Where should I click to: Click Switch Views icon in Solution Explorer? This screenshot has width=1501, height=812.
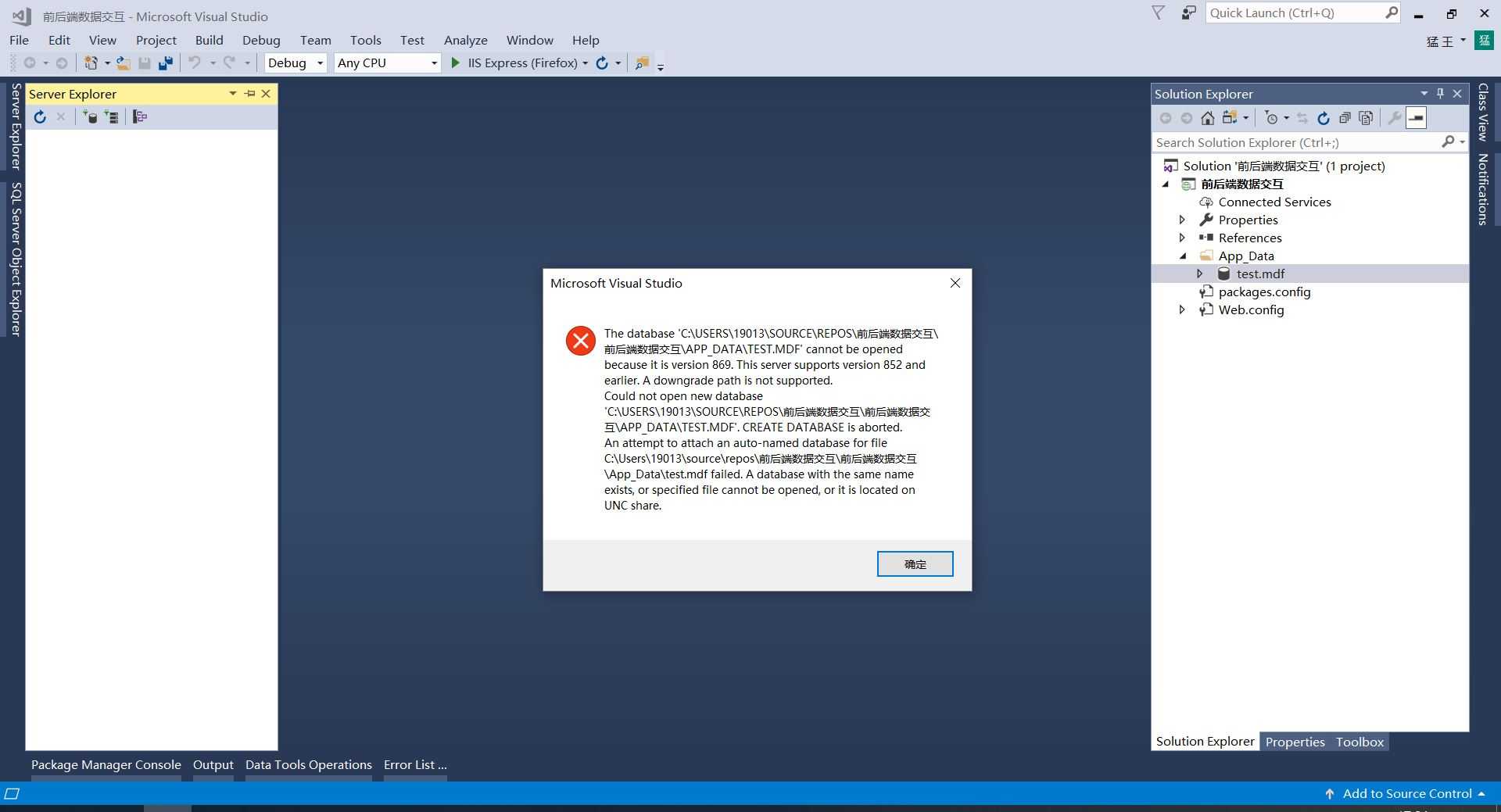tap(1231, 118)
